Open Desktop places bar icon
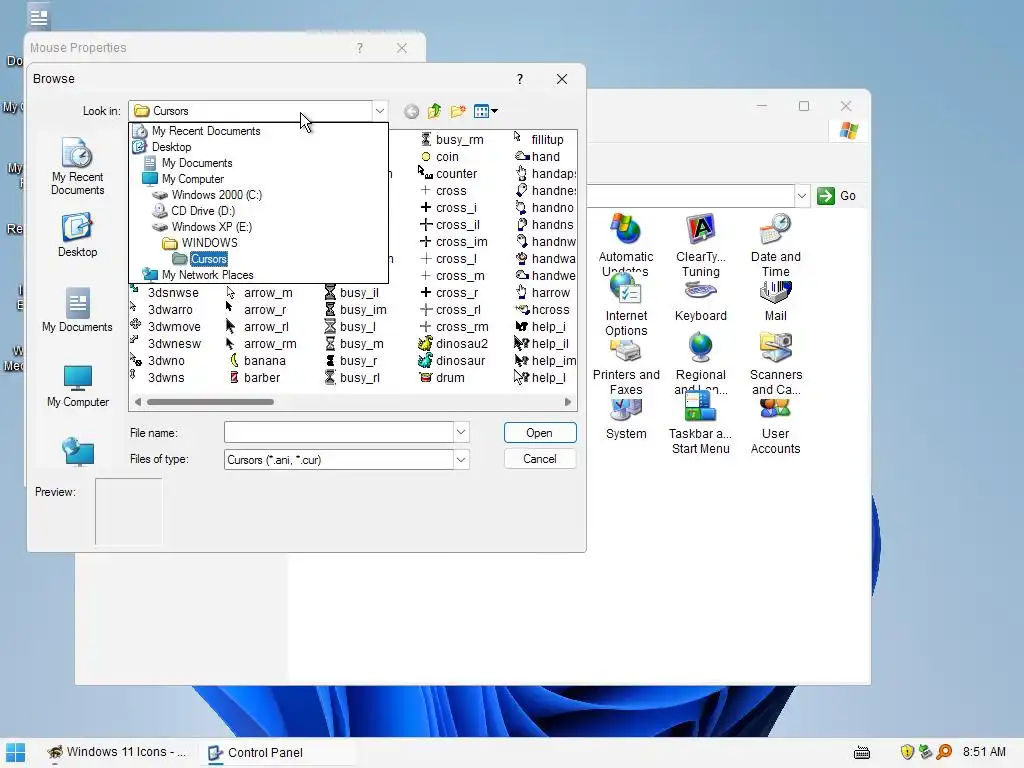The height and width of the screenshot is (768, 1024). click(x=78, y=236)
